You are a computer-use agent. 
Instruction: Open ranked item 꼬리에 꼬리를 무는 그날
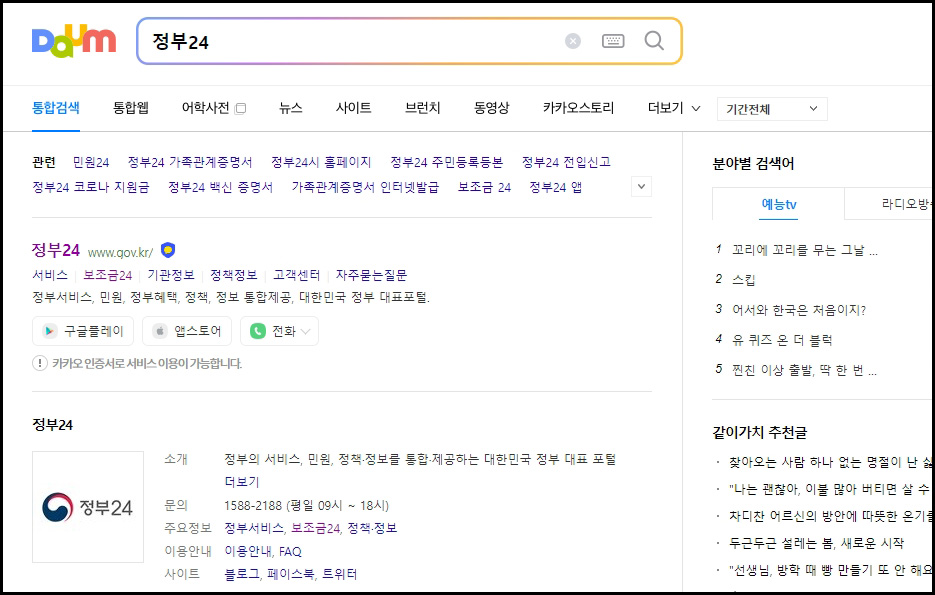point(804,250)
